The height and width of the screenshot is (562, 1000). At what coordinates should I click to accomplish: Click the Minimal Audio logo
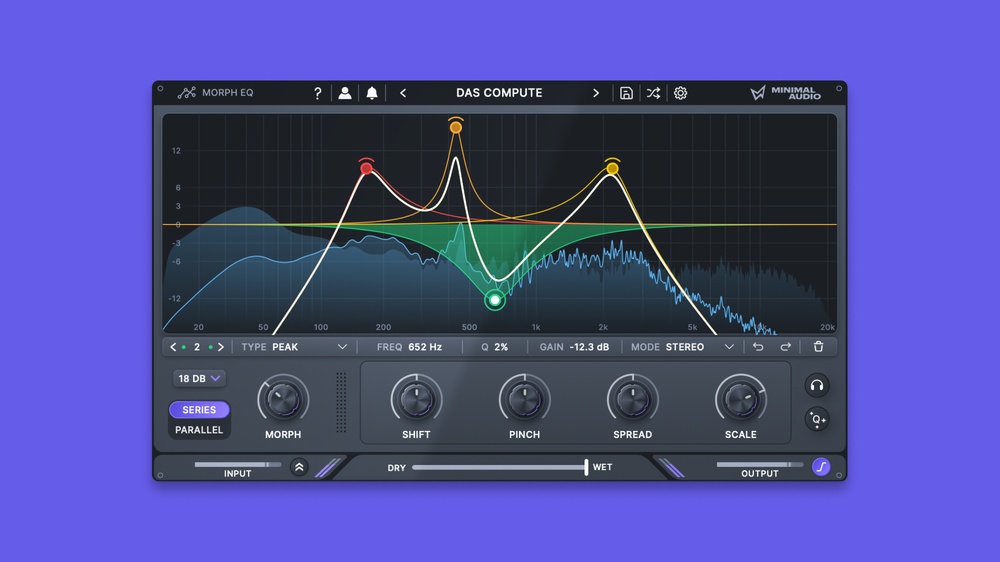tap(786, 93)
